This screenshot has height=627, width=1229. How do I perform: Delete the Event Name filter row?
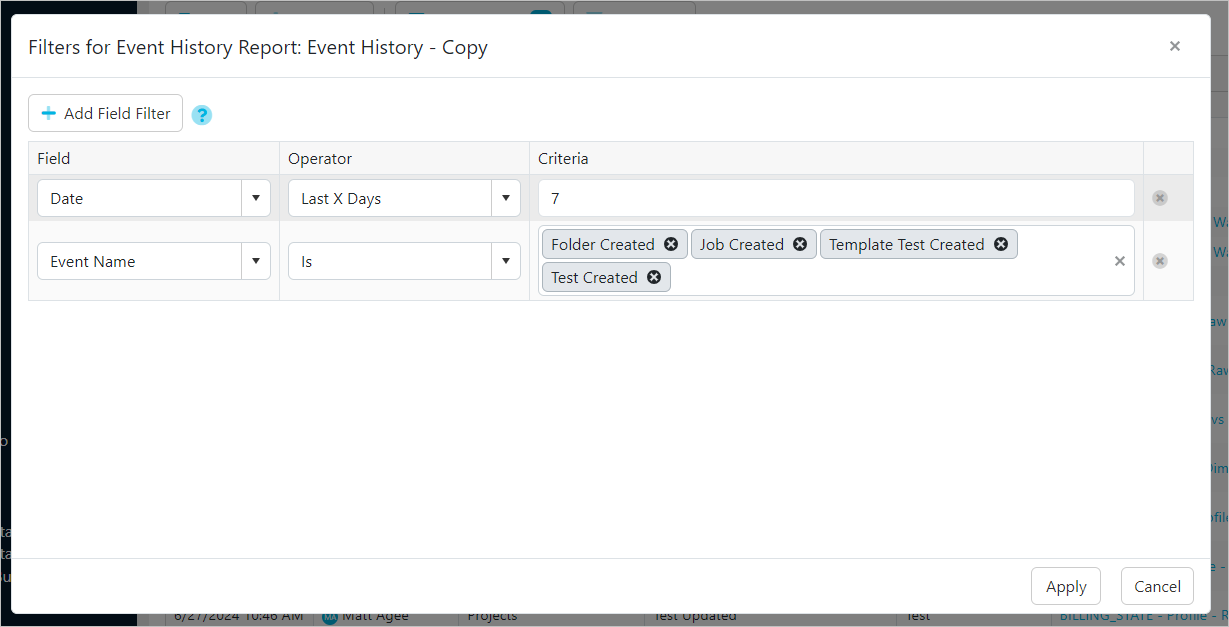pos(1160,261)
